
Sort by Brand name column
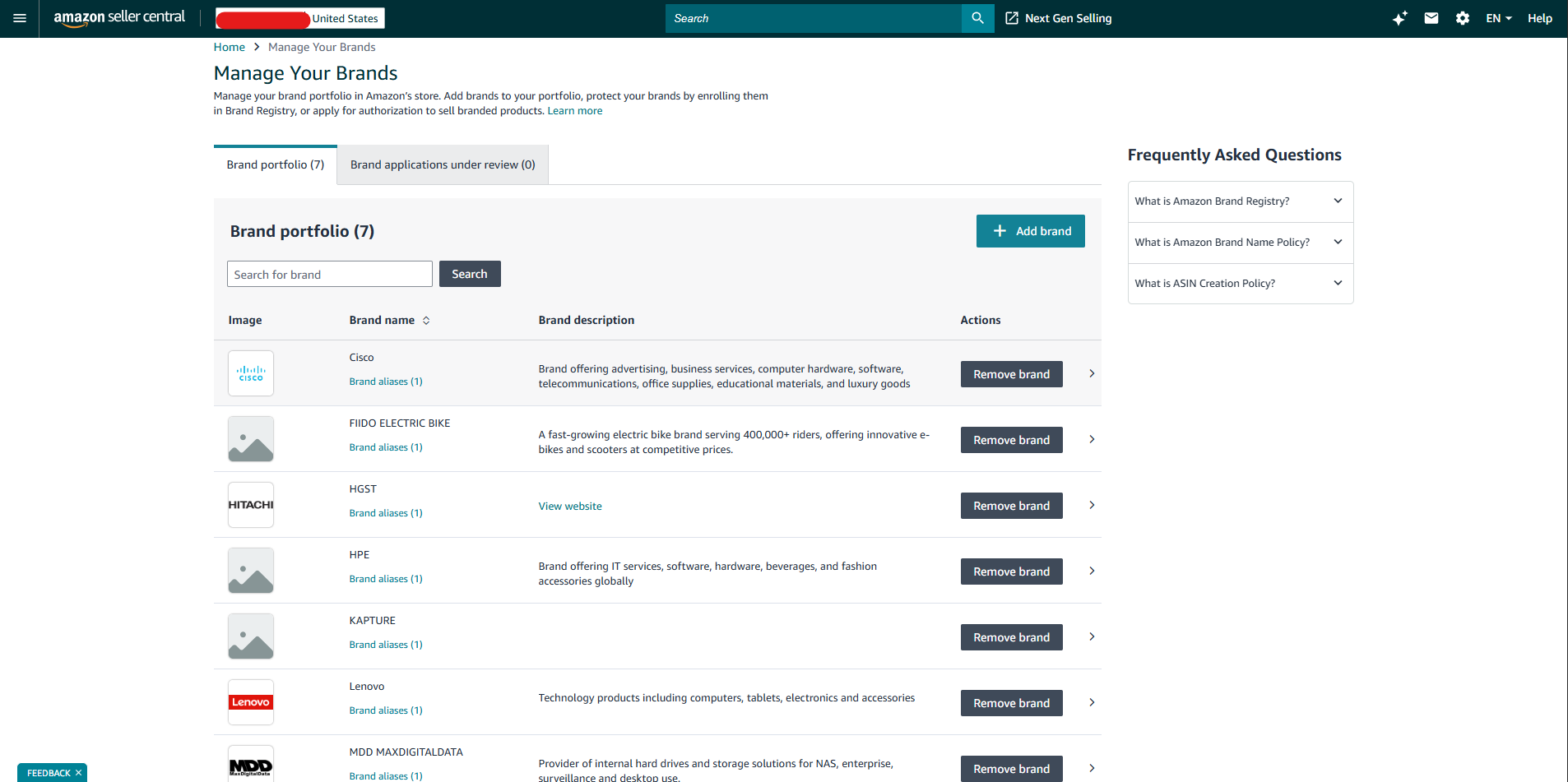(x=390, y=320)
